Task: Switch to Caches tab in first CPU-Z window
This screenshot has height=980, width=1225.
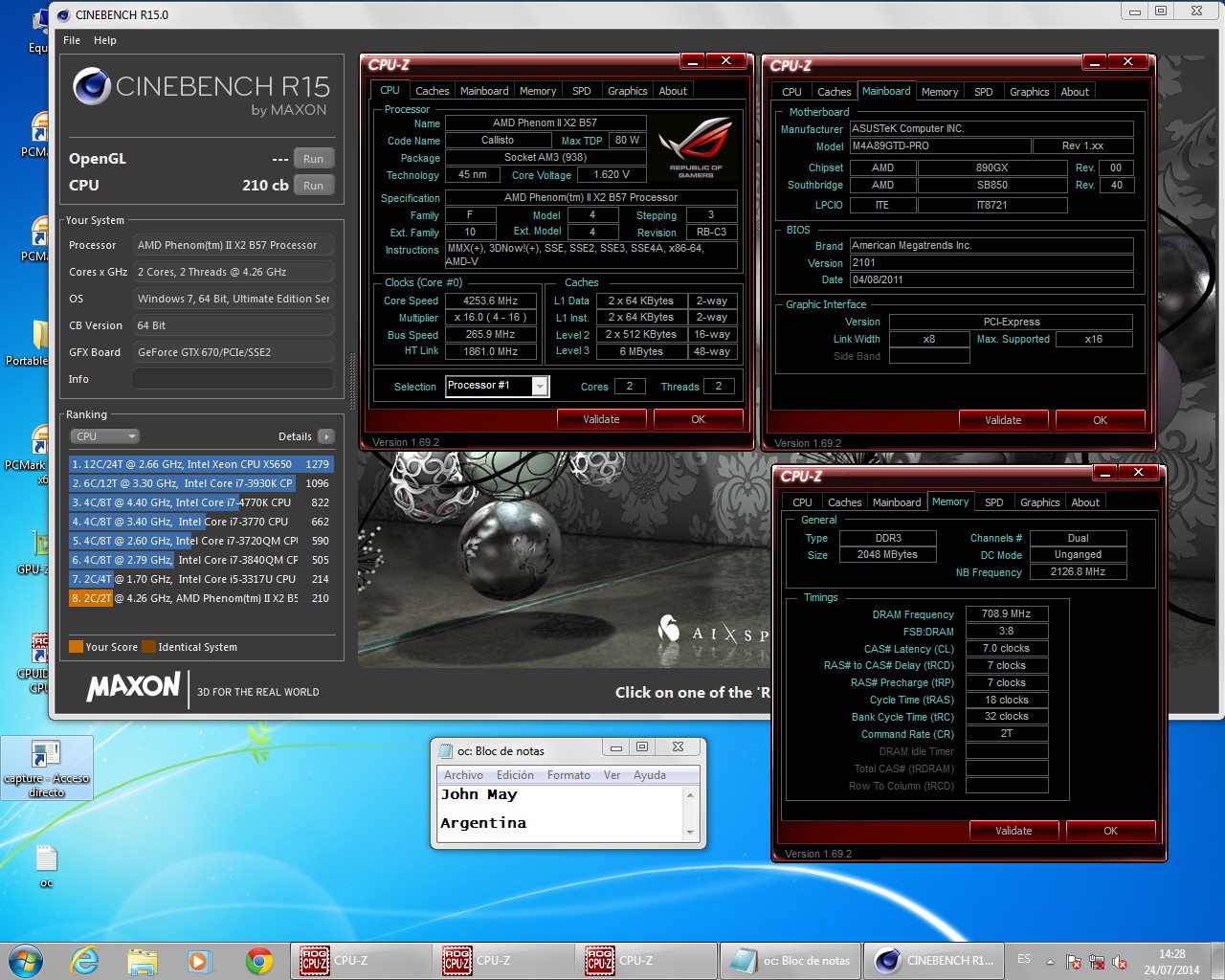Action: [x=432, y=91]
